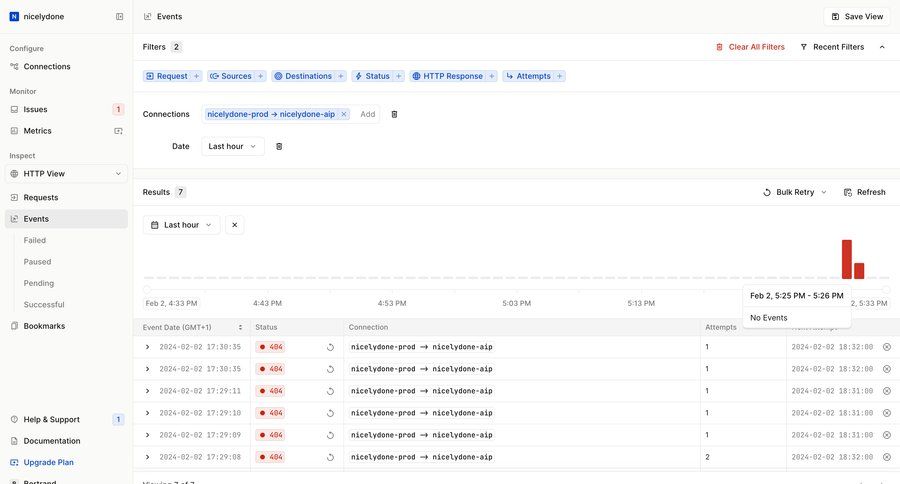Expand the 17:29:09 event row
Image resolution: width=900 pixels, height=484 pixels.
click(148, 435)
